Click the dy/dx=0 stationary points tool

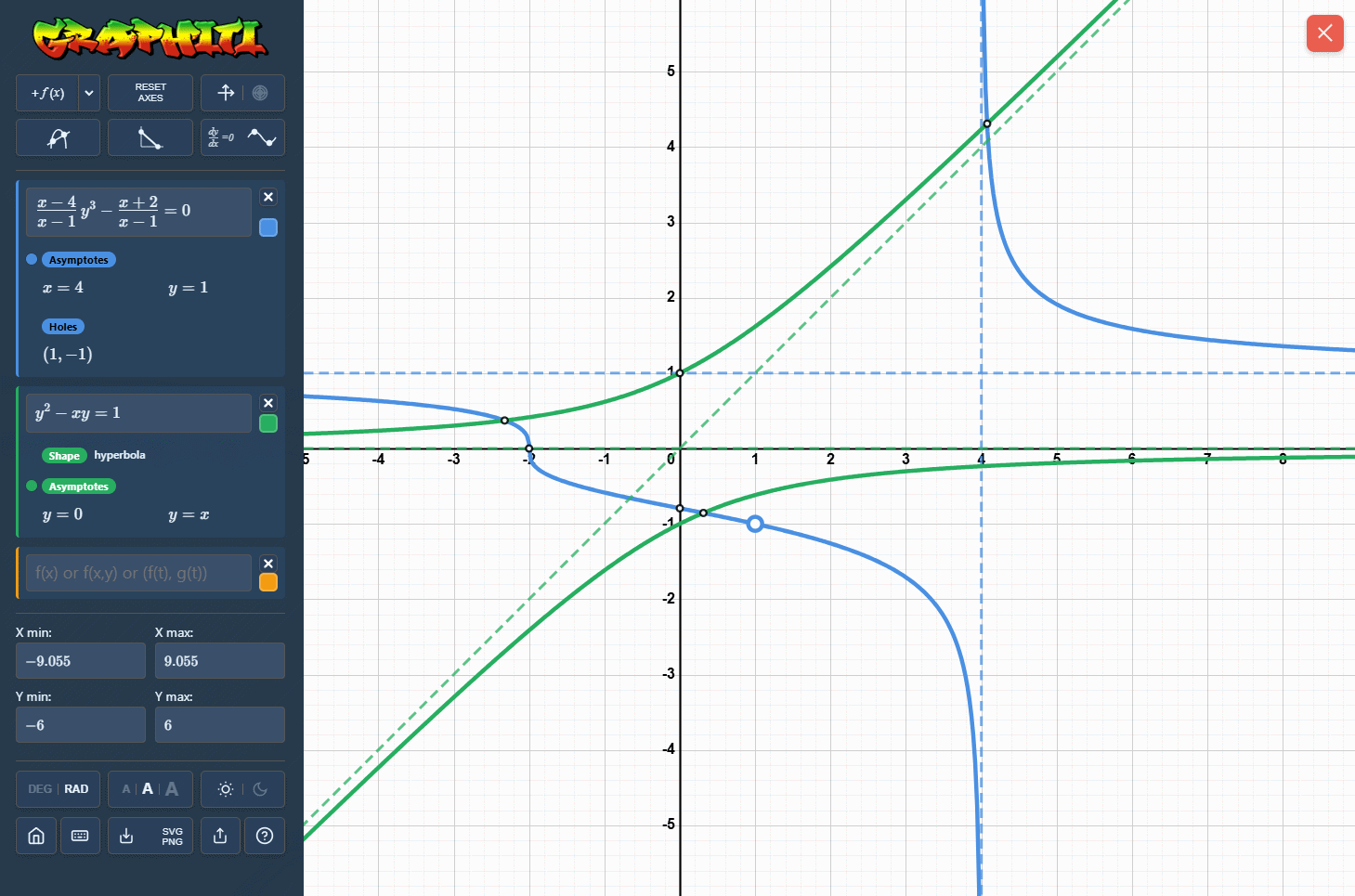(x=242, y=137)
